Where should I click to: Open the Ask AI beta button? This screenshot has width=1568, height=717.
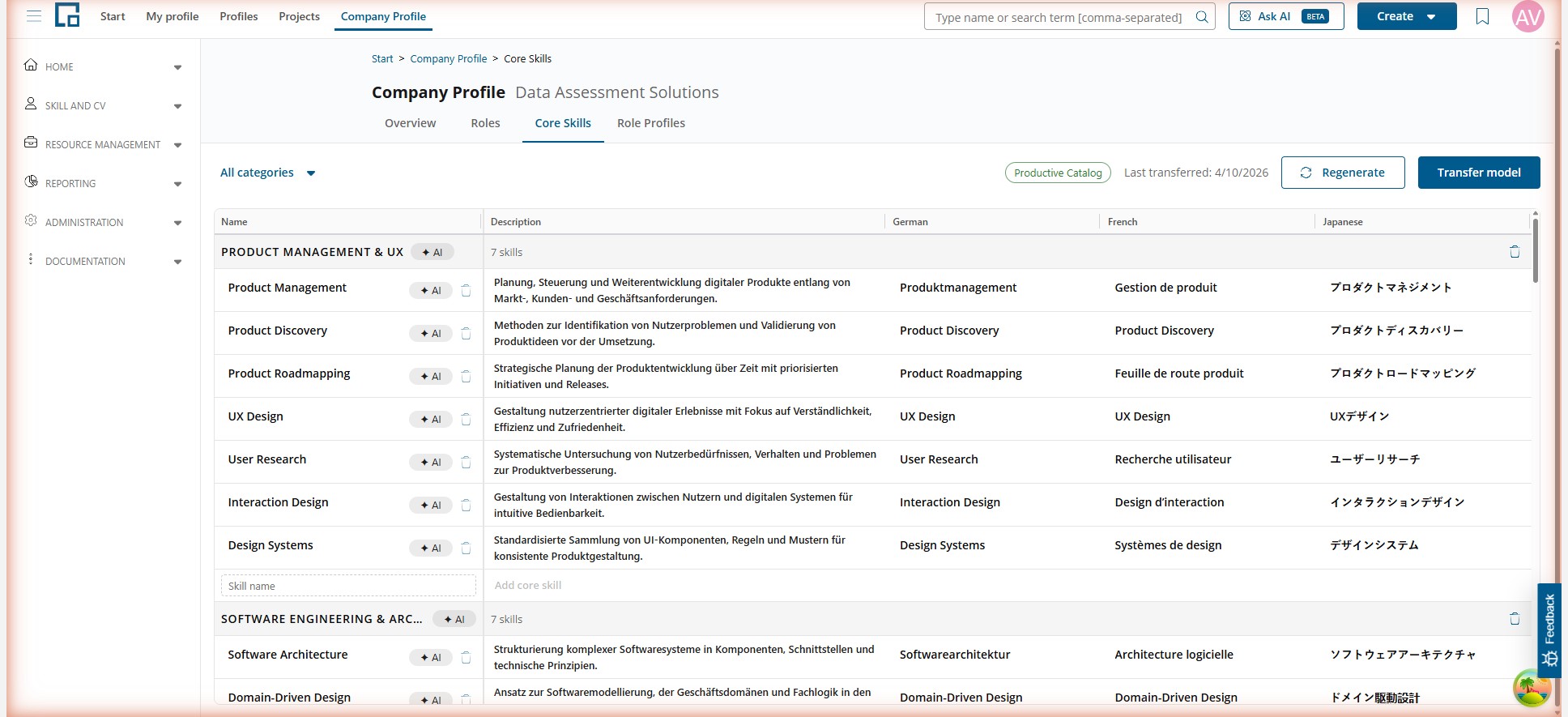pos(1286,16)
